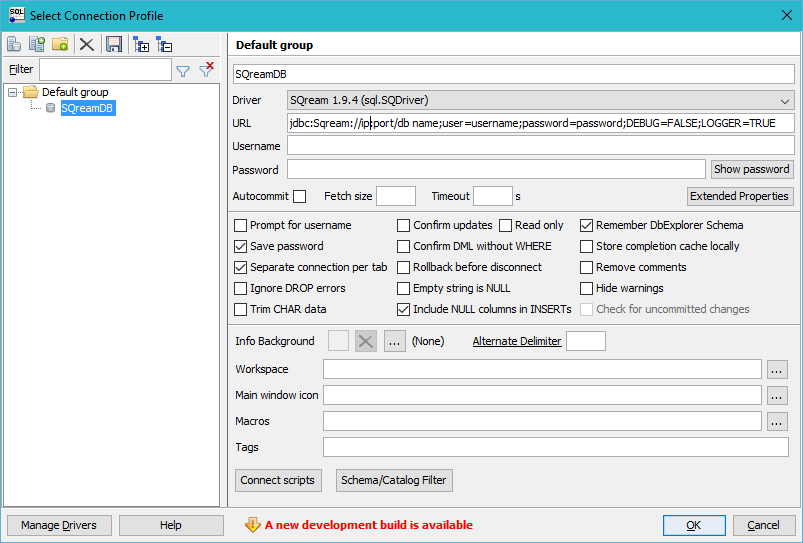Reset Info Background with the X button
803x543 pixels.
(x=366, y=341)
